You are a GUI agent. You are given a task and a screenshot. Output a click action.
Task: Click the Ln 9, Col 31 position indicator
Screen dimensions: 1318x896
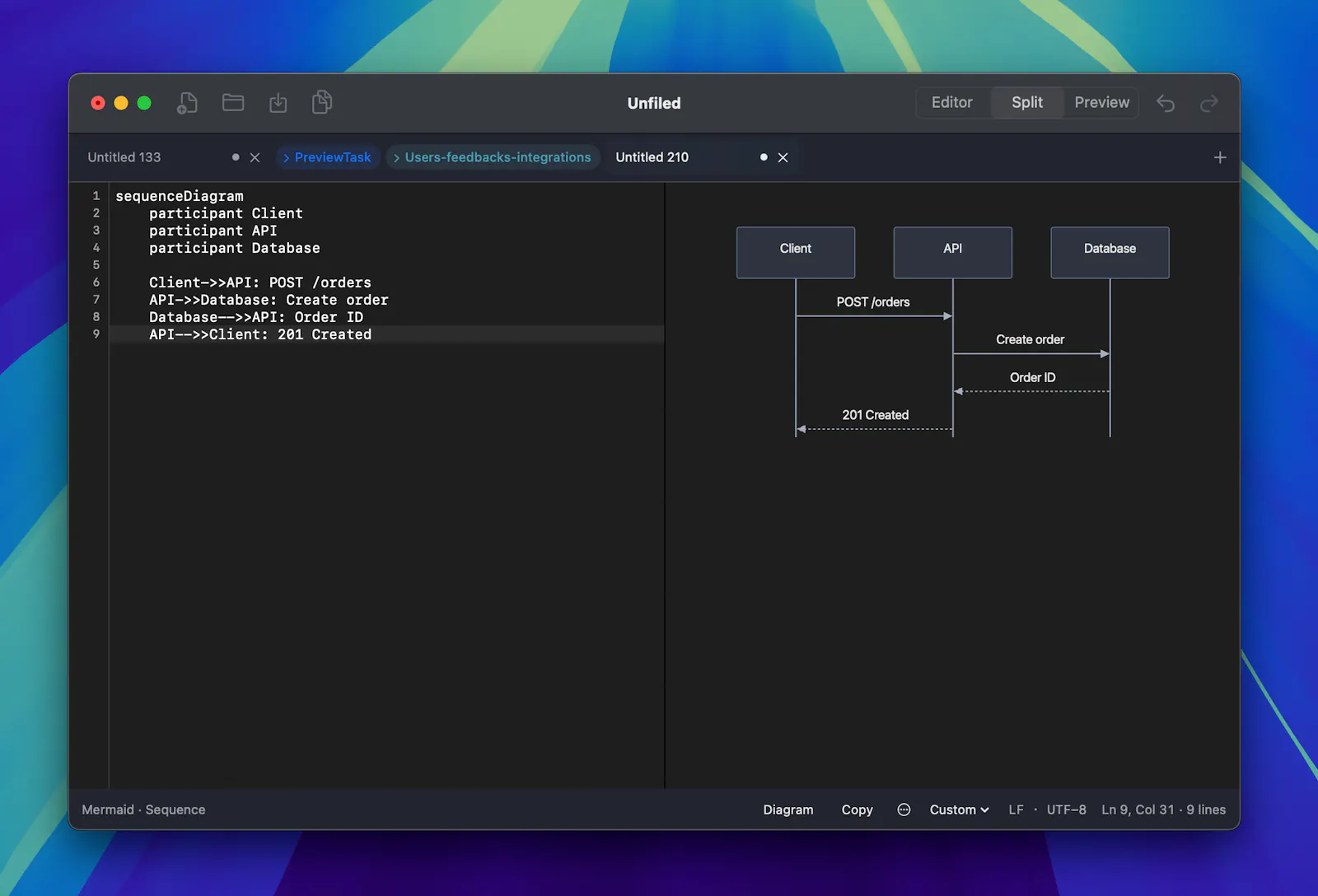(1138, 810)
